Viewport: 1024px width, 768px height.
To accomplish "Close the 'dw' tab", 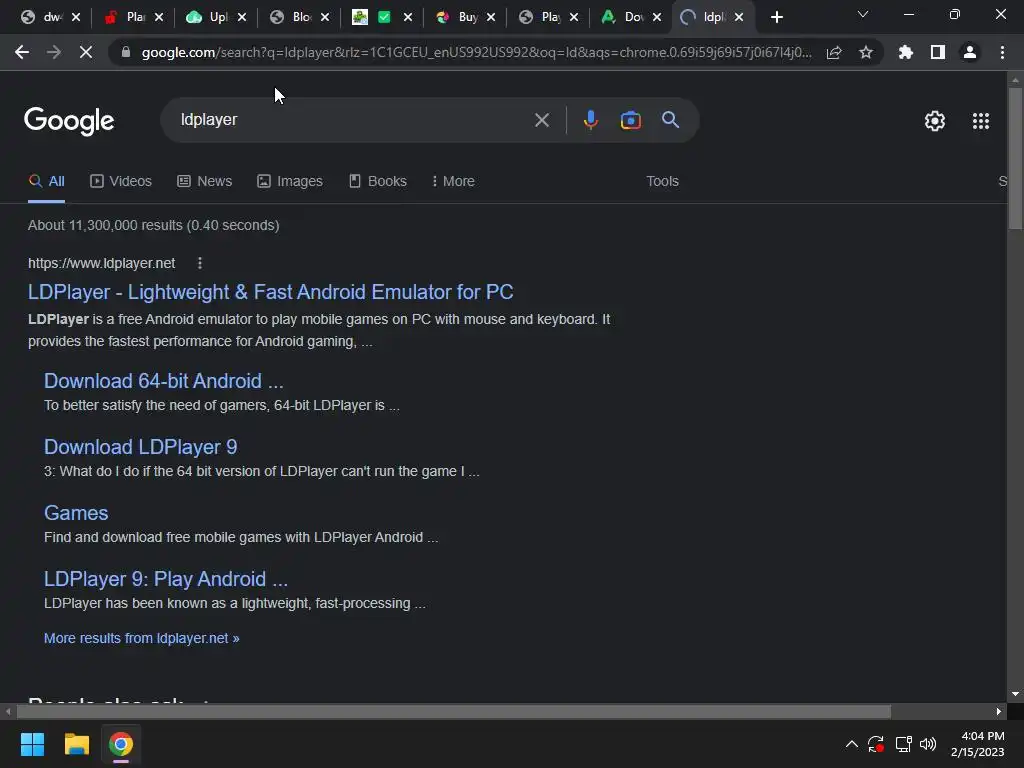I will click(76, 18).
